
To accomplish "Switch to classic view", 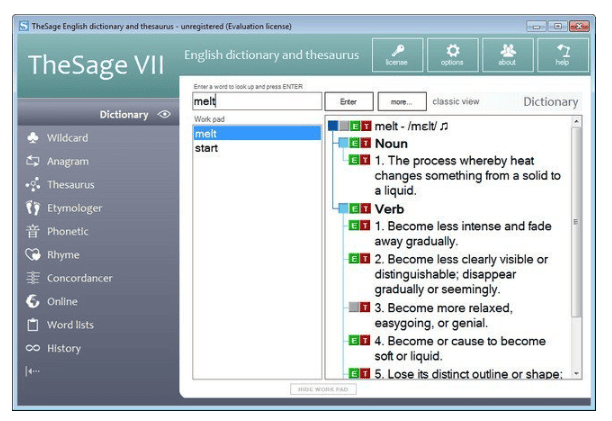I will click(x=455, y=101).
